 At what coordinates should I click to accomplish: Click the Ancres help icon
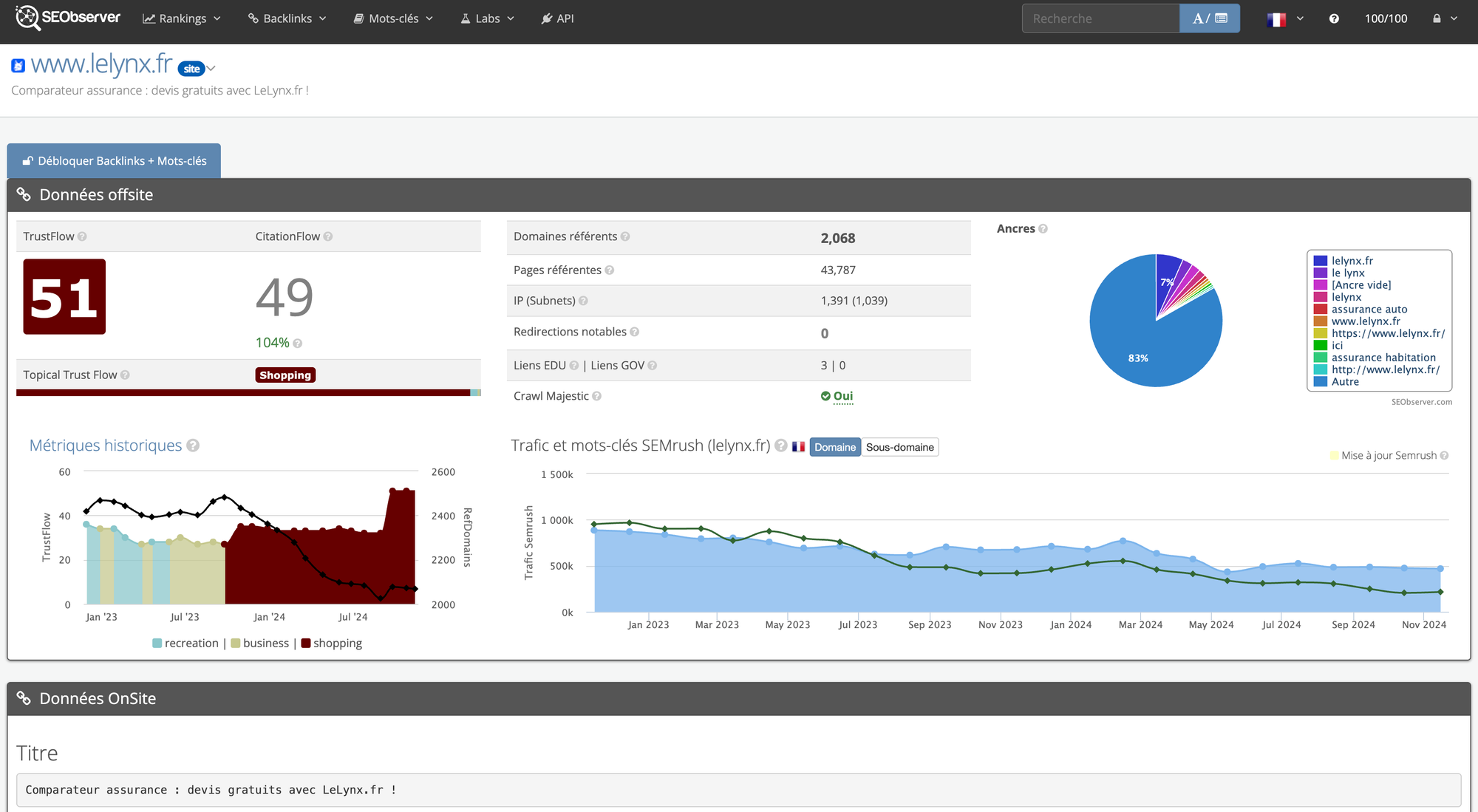click(1043, 229)
